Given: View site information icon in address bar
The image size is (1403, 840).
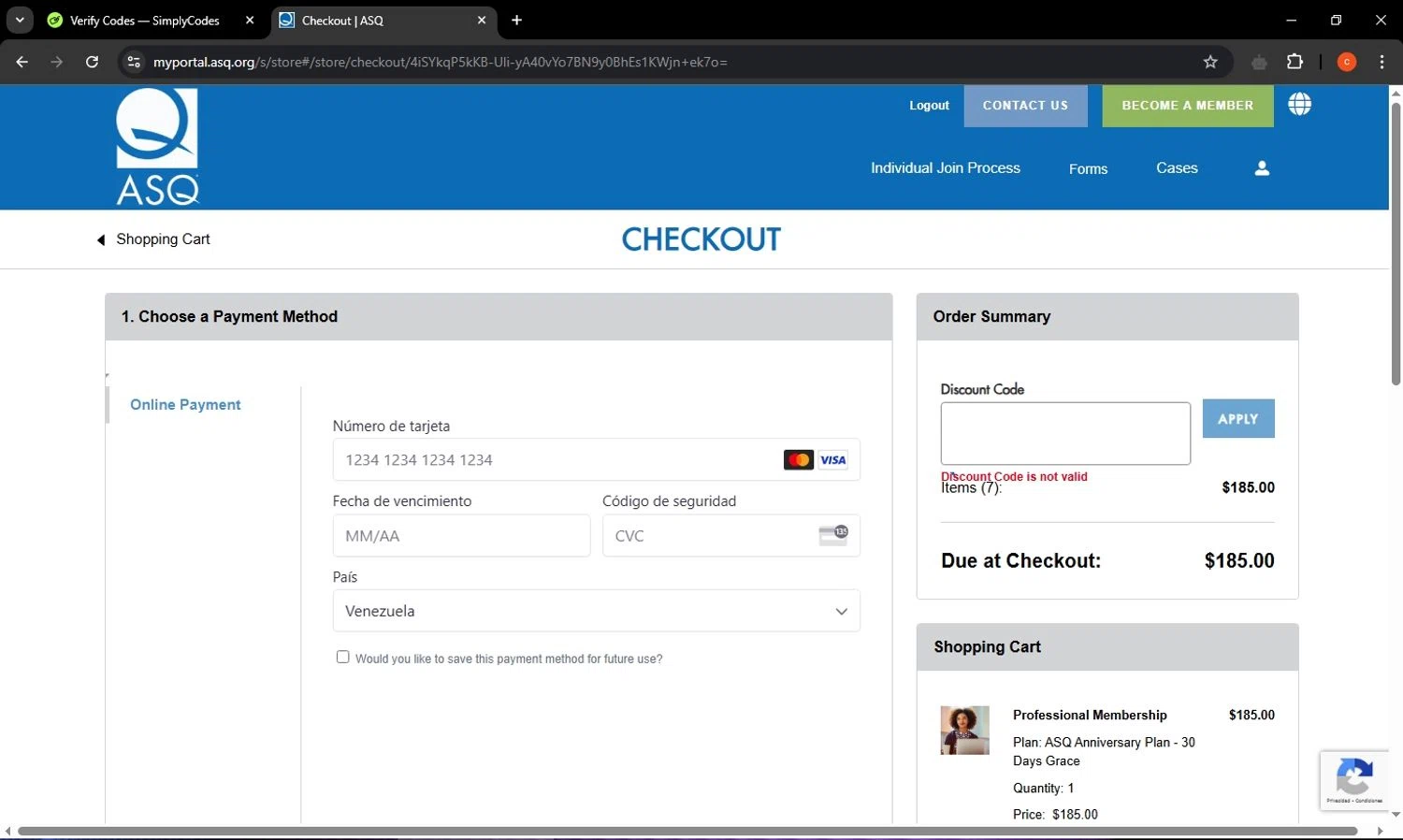Looking at the screenshot, I should click(134, 62).
